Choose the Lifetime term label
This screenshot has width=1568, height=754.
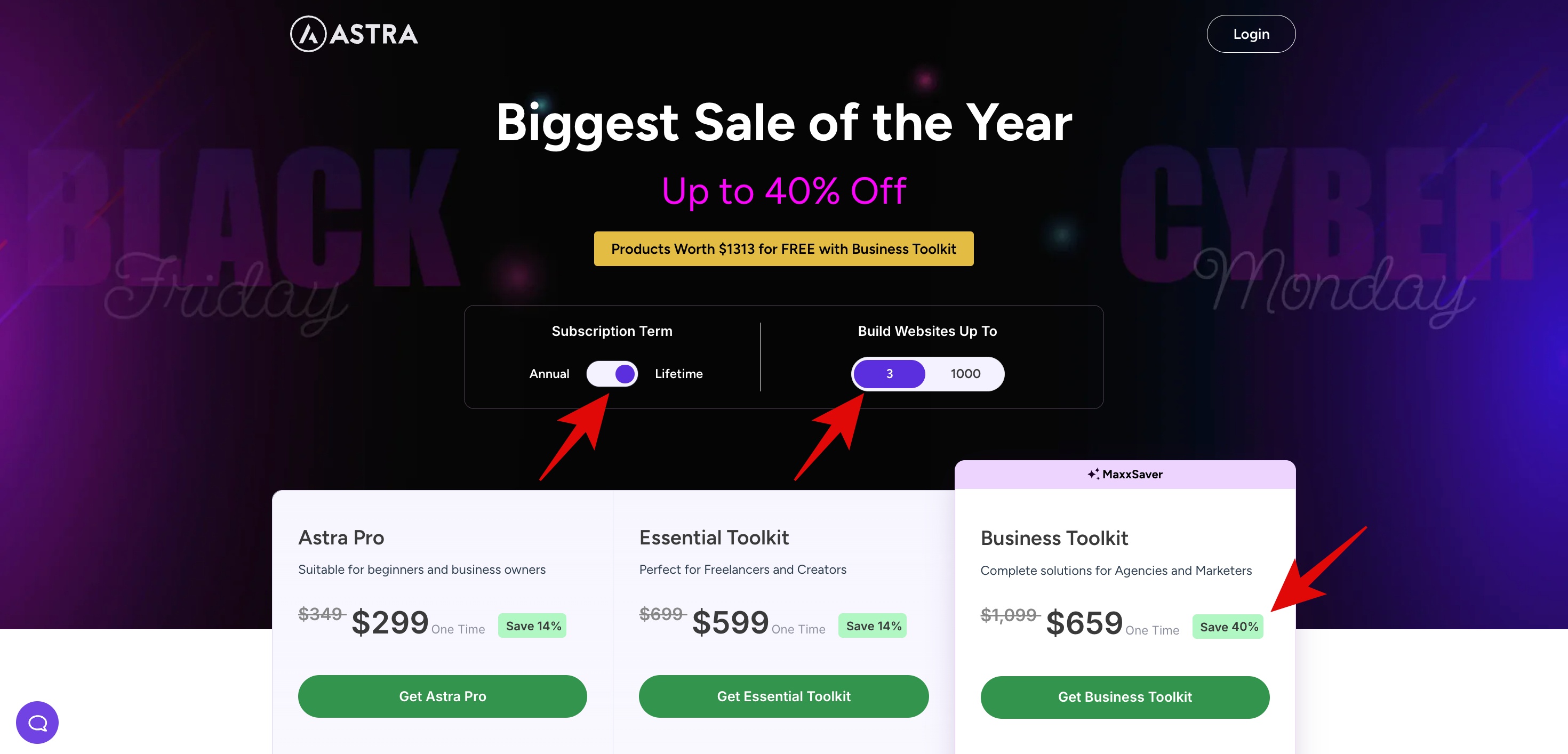pos(679,374)
